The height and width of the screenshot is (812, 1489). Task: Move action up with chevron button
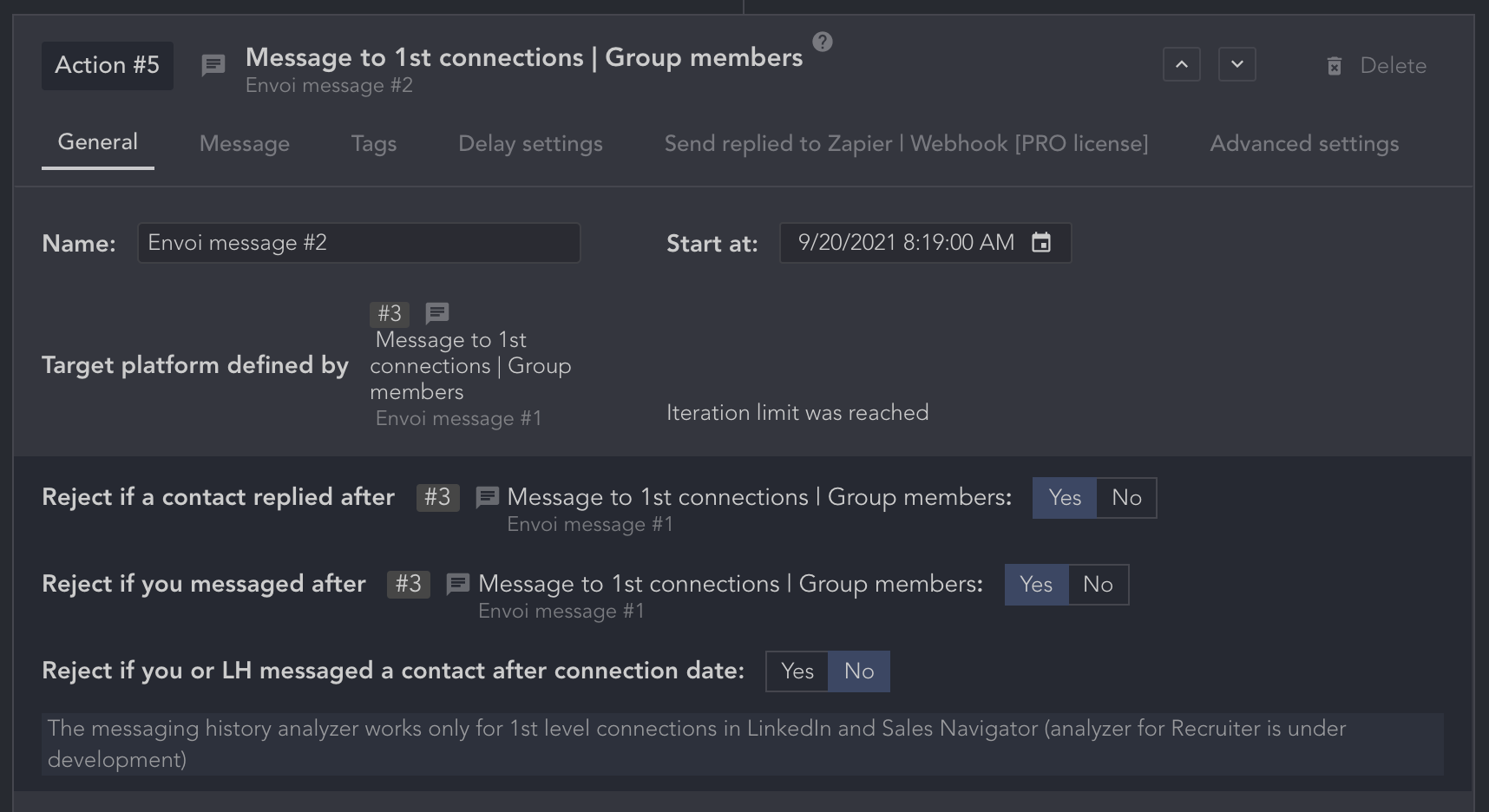[1182, 65]
